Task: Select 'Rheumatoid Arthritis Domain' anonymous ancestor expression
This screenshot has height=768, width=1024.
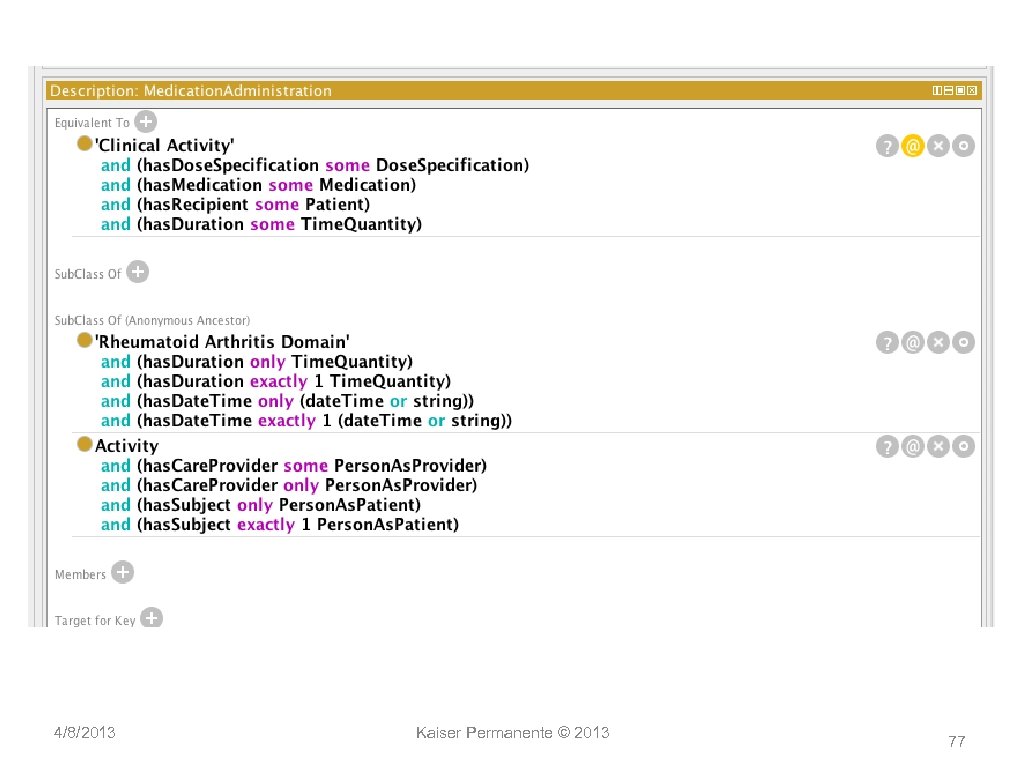Action: (x=222, y=342)
